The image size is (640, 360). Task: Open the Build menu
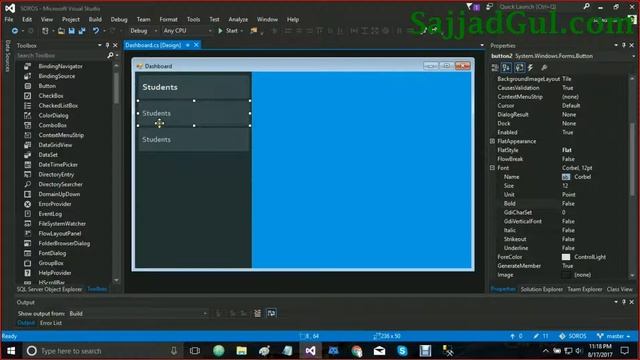click(x=95, y=19)
